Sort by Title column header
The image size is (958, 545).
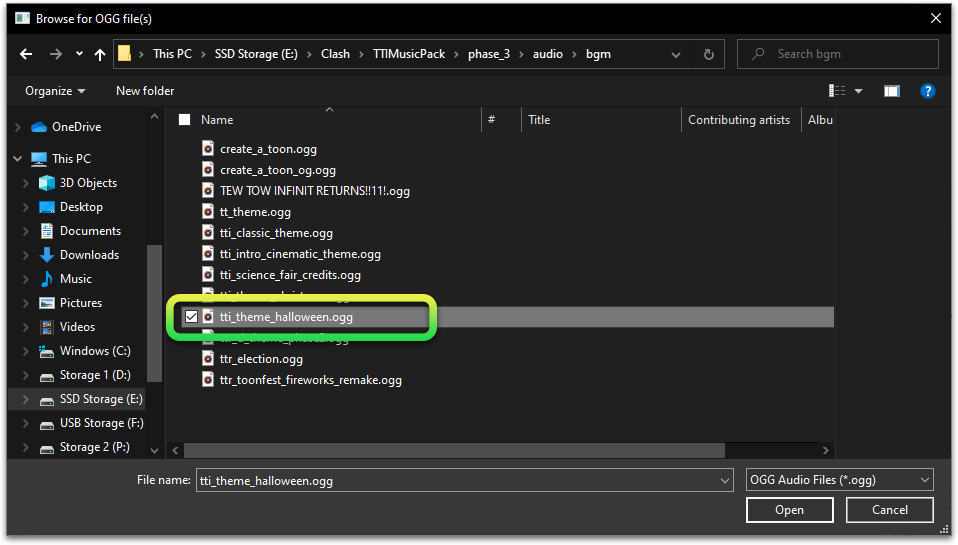point(539,120)
